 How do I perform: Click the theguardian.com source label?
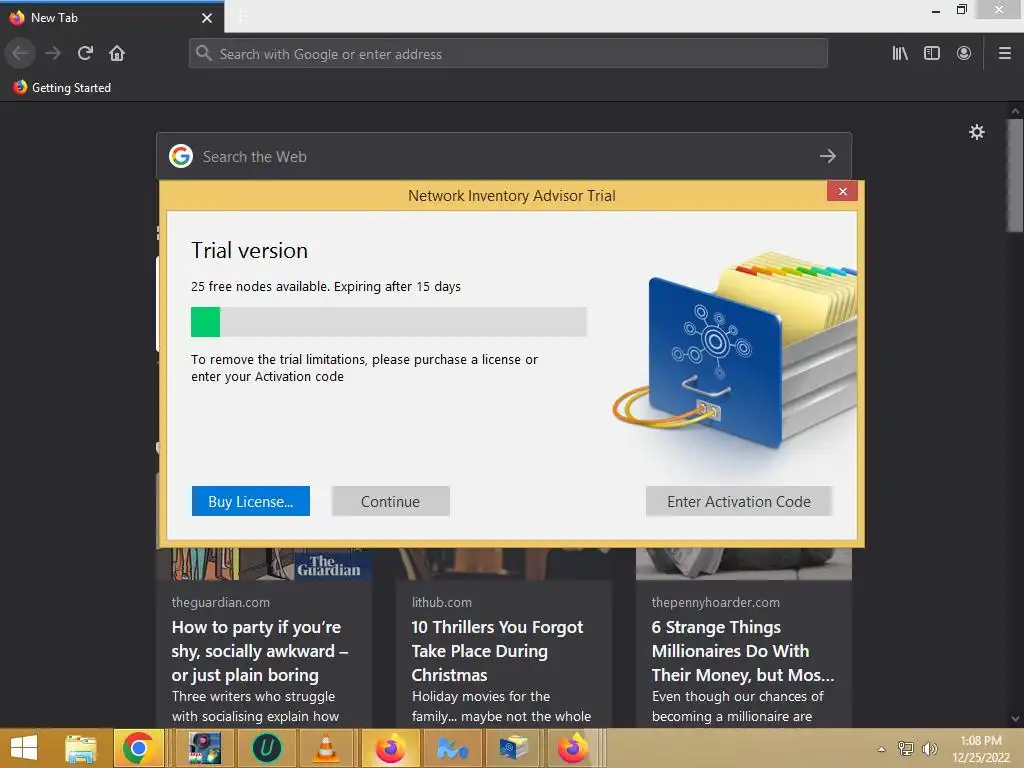coord(221,602)
